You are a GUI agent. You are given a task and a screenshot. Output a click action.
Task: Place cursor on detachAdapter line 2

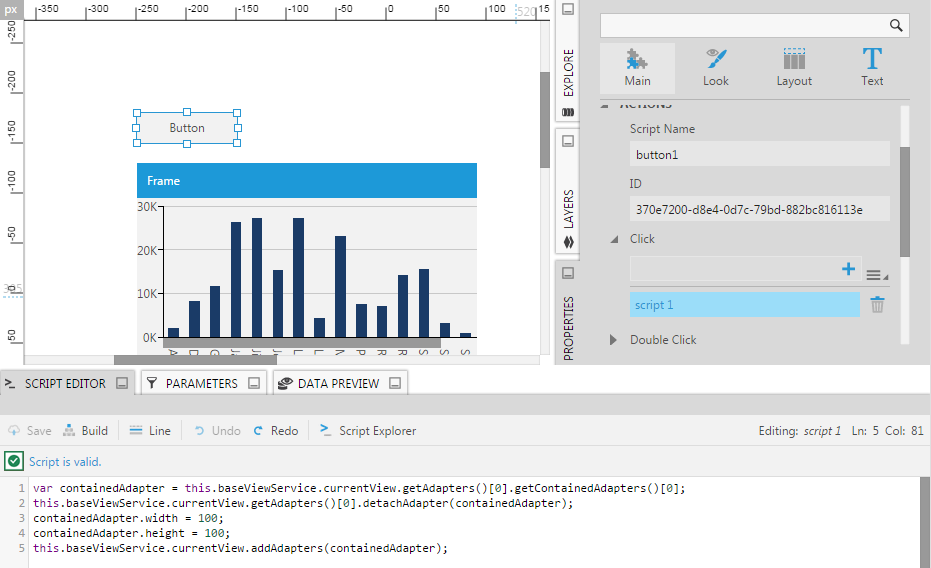click(303, 503)
